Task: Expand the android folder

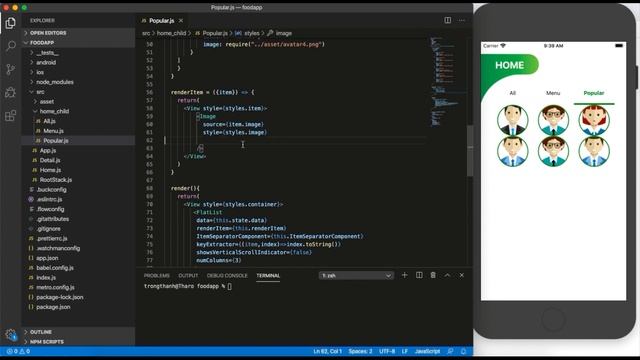Action: pyautogui.click(x=78, y=62)
